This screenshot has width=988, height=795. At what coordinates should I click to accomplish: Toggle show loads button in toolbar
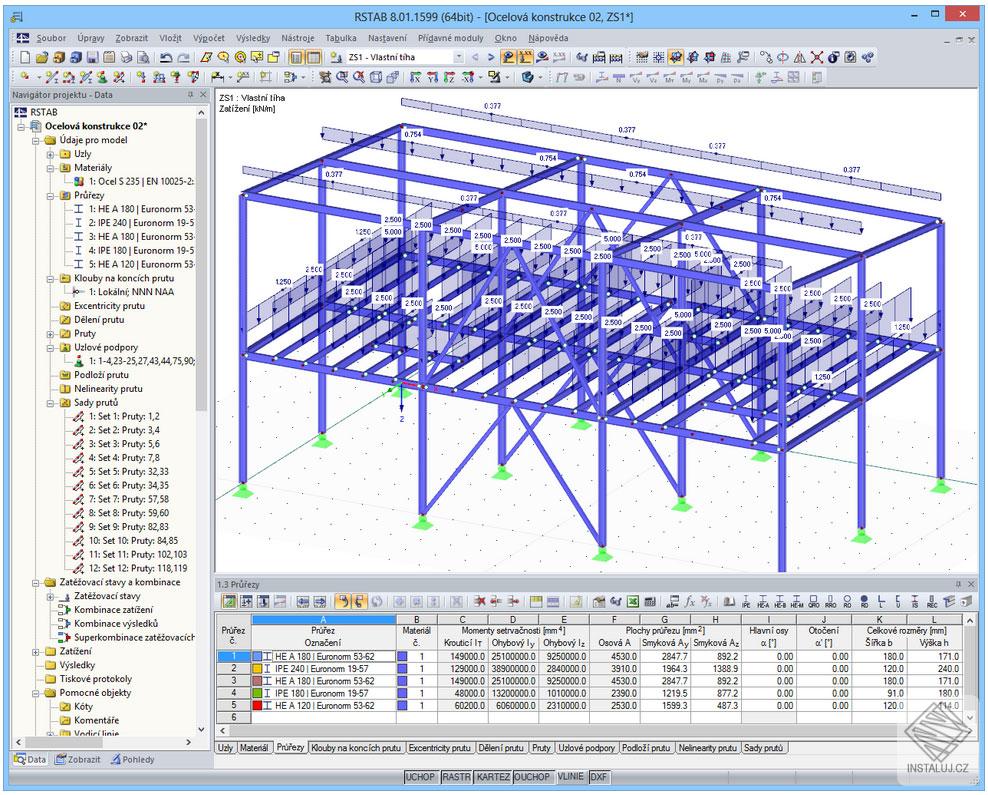click(508, 57)
